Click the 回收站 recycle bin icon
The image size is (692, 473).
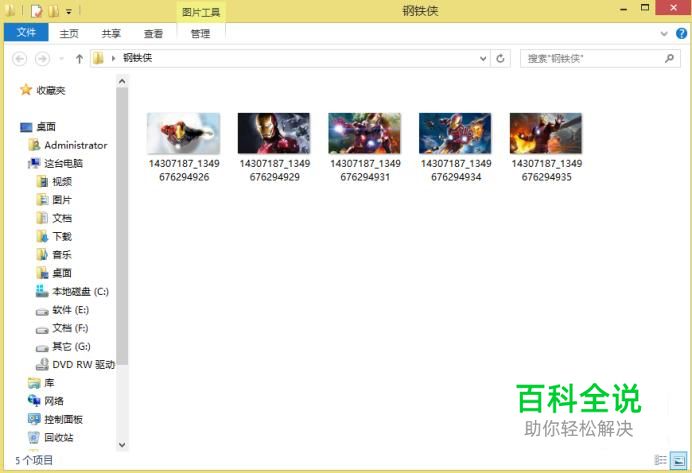coord(34,438)
